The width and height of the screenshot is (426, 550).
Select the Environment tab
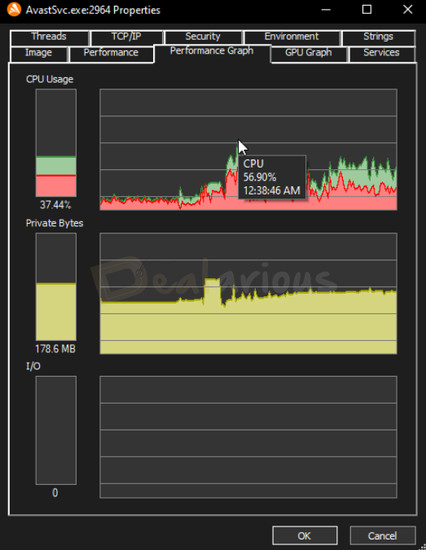click(292, 37)
